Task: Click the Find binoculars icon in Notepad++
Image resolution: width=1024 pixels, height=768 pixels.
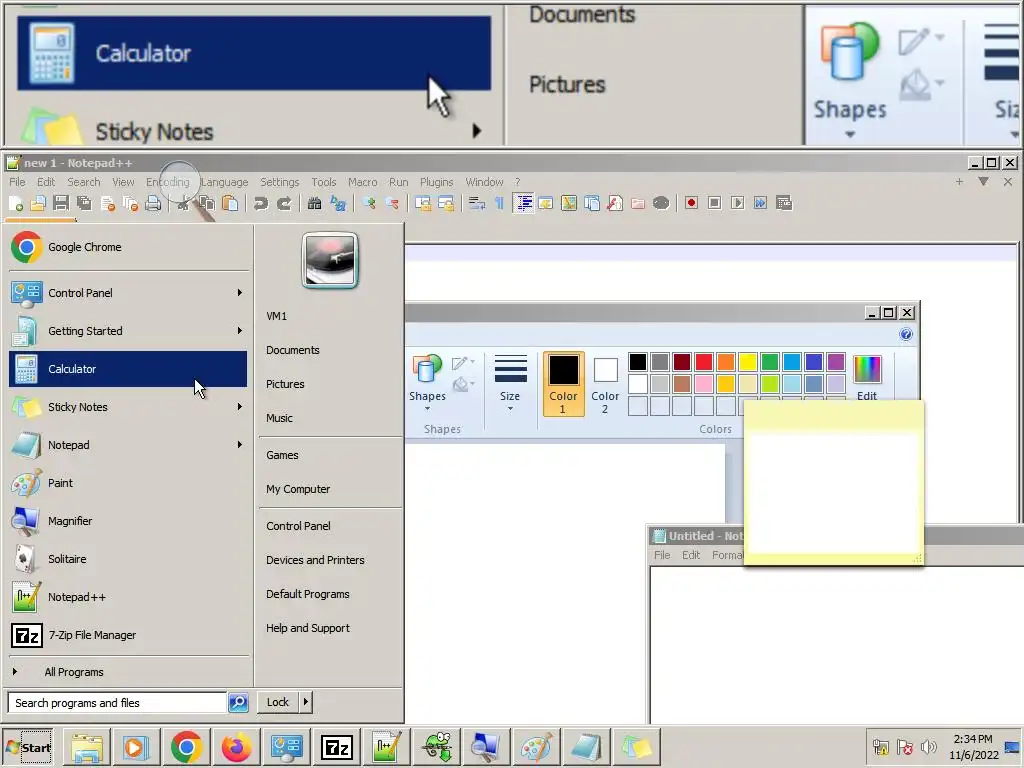Action: click(315, 204)
